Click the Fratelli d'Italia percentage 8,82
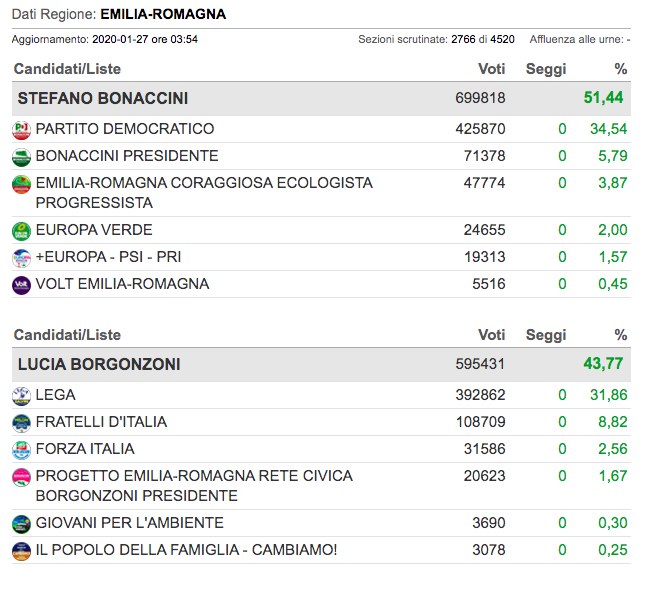The height and width of the screenshot is (589, 646). [x=613, y=422]
